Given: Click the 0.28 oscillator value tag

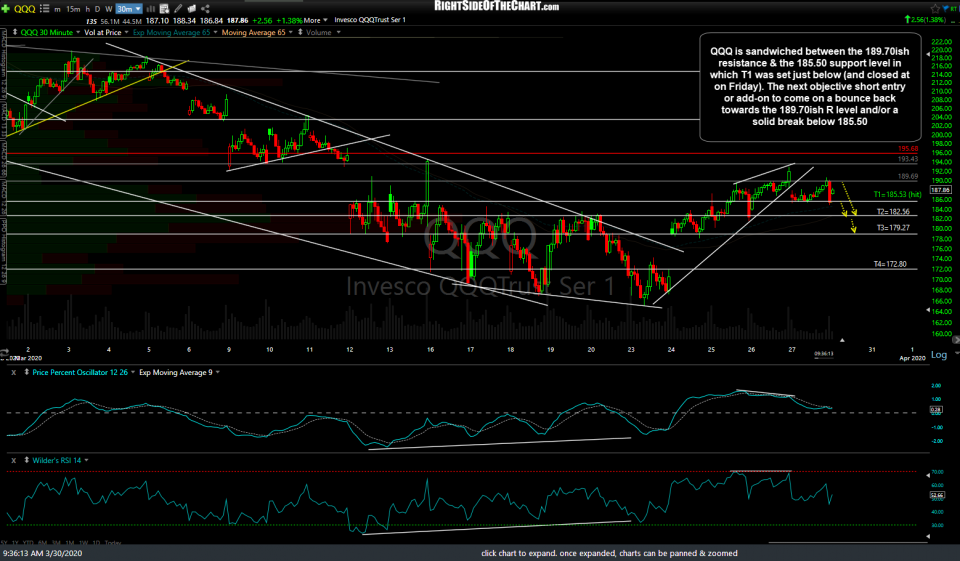Looking at the screenshot, I should tap(936, 409).
